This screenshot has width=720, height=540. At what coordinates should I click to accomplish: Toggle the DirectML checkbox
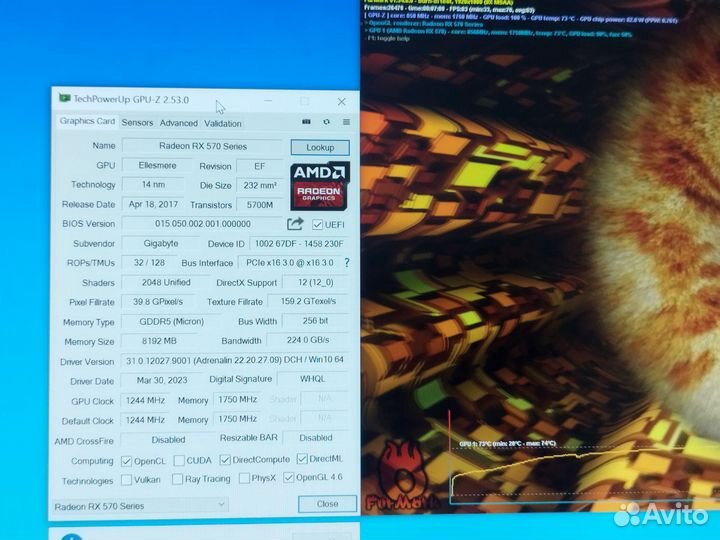point(302,459)
